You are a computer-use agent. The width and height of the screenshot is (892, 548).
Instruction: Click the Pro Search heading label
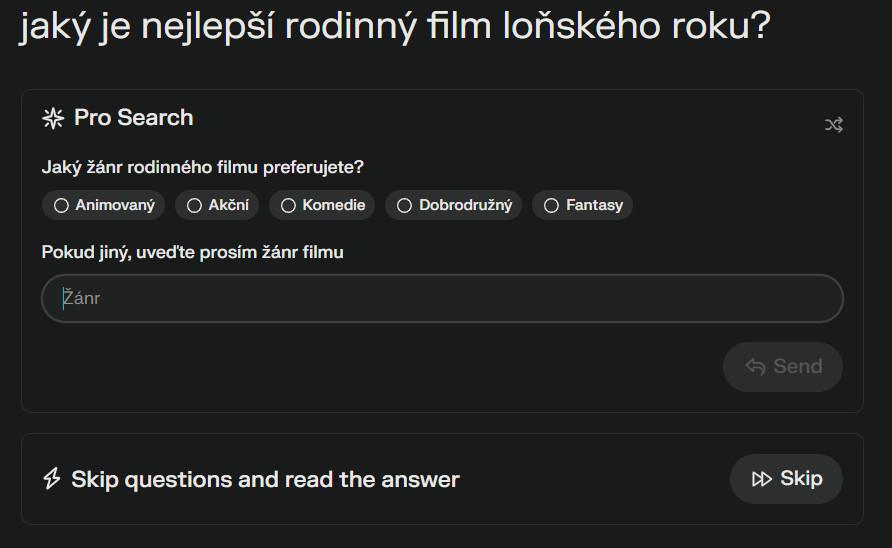(134, 118)
